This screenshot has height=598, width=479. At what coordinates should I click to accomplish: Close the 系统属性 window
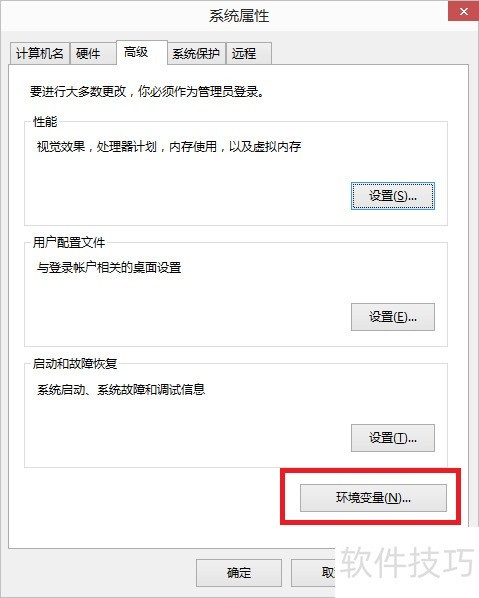tap(463, 11)
